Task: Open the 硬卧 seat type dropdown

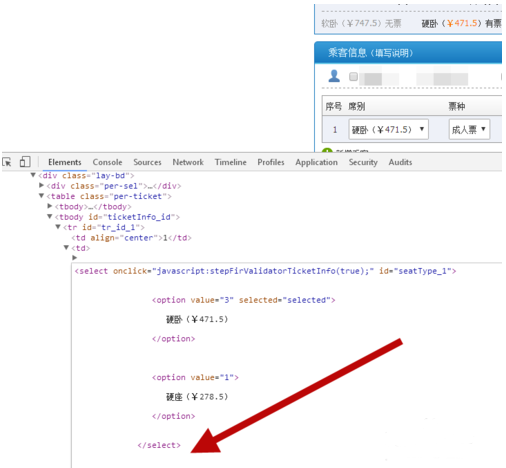Action: click(x=388, y=129)
